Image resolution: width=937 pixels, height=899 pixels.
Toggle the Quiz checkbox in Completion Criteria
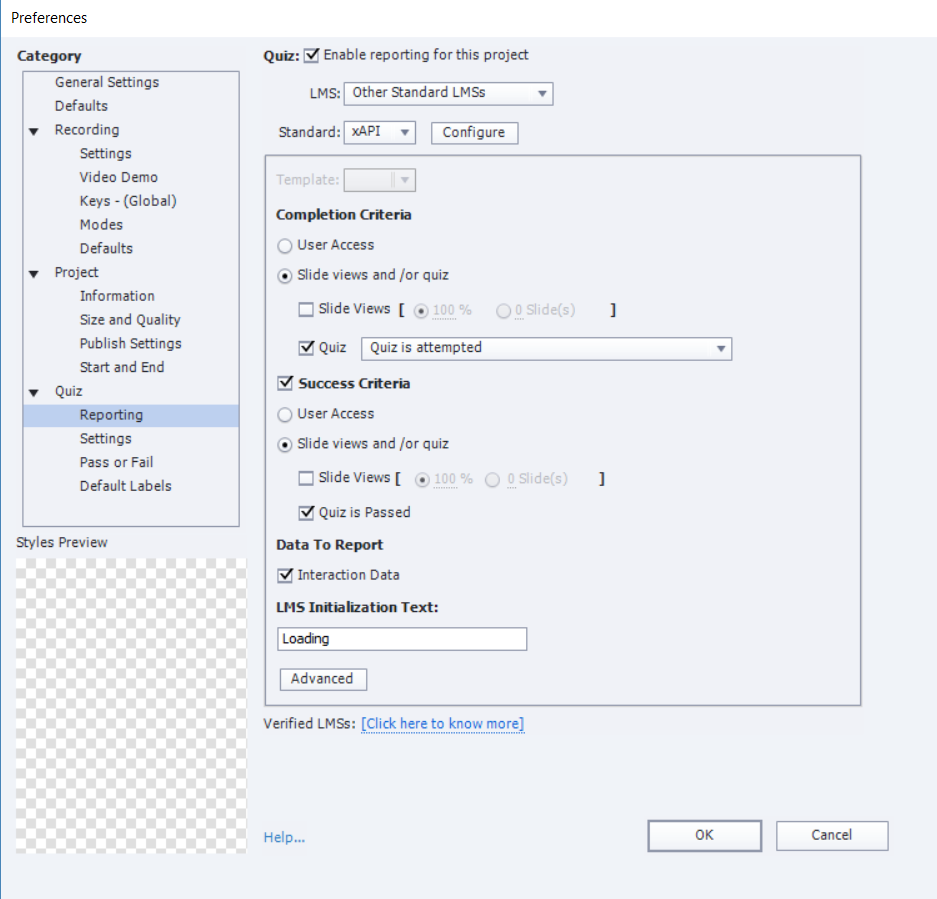pyautogui.click(x=306, y=347)
